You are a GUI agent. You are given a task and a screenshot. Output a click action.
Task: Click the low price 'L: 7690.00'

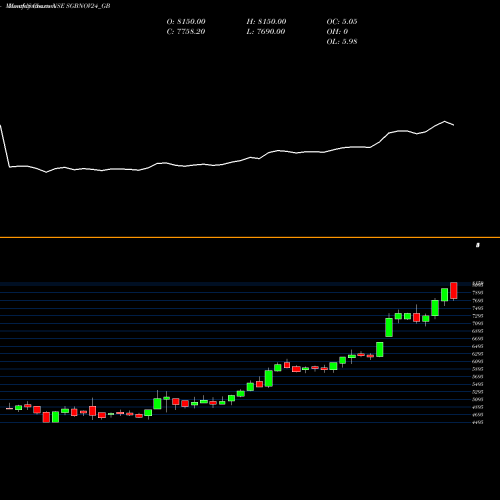point(266,32)
